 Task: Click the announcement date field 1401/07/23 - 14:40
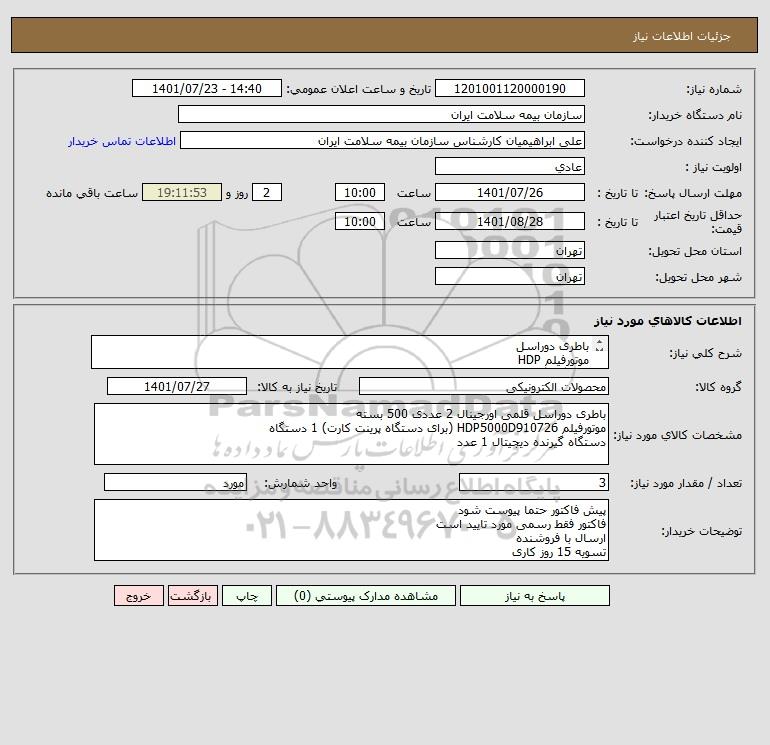(x=207, y=88)
